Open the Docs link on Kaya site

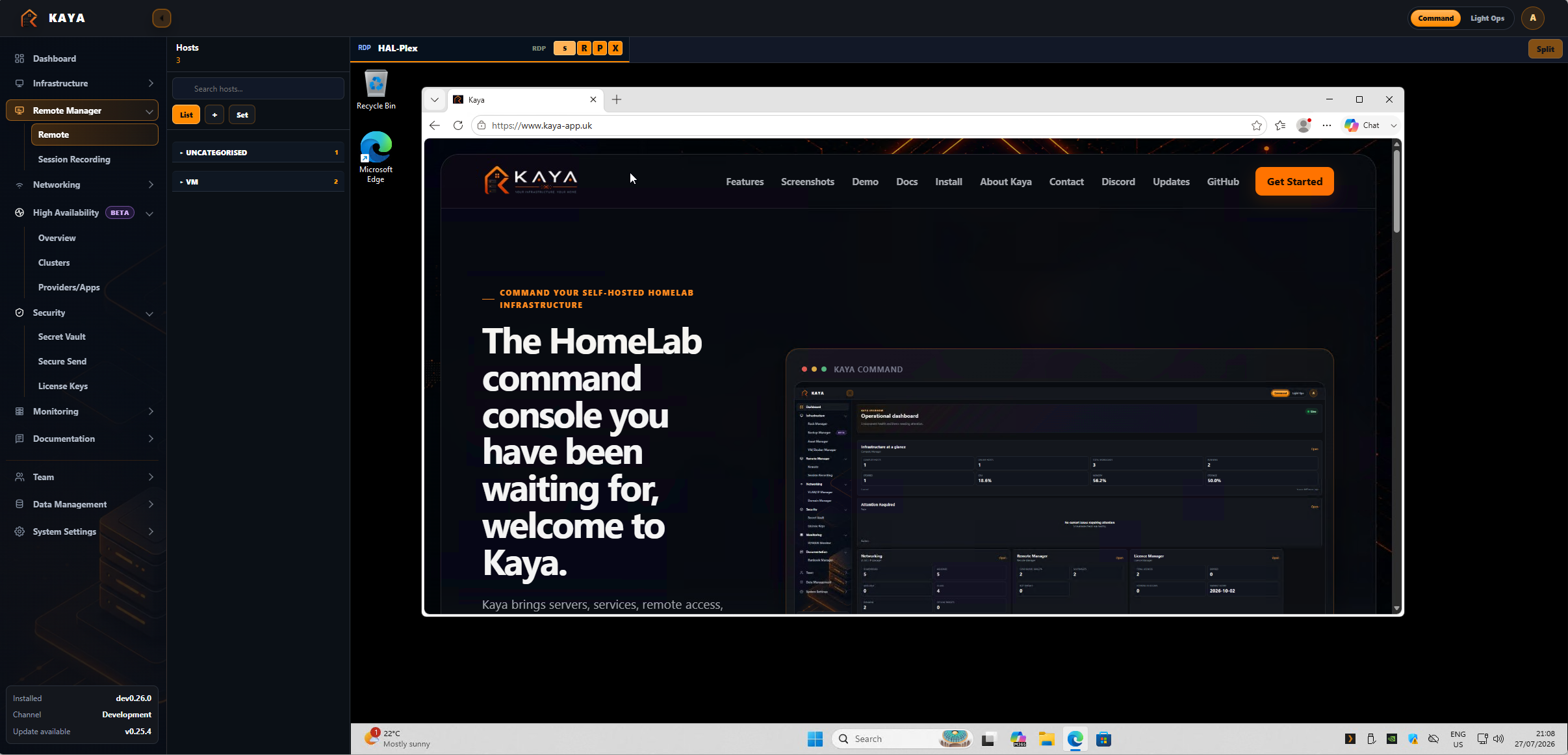point(906,182)
